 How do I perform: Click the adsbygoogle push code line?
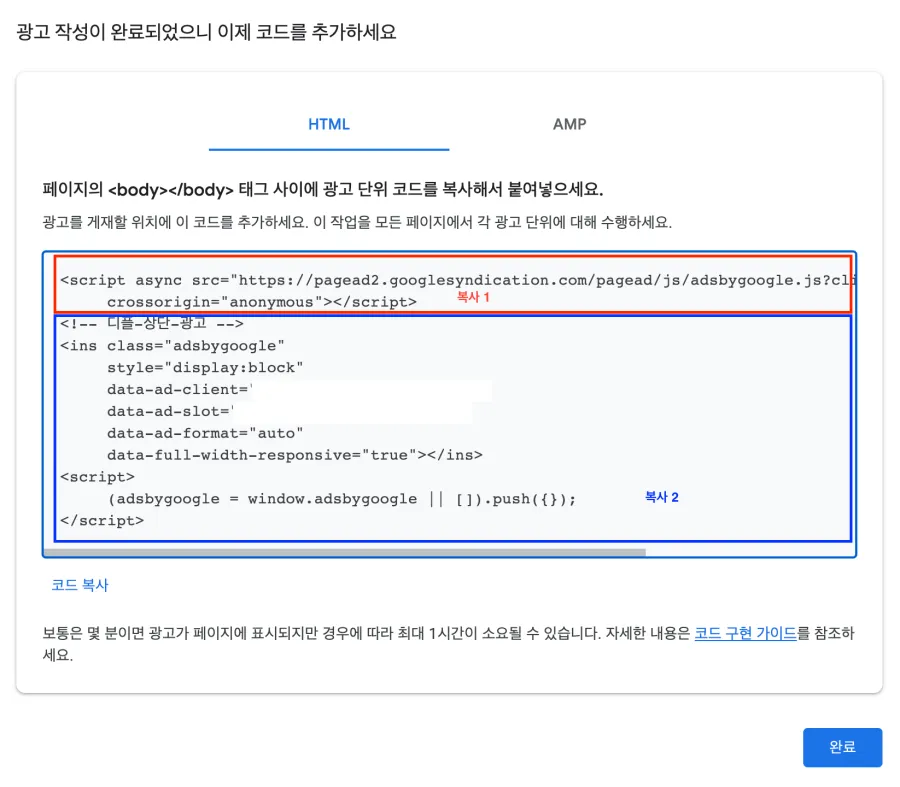(x=342, y=499)
